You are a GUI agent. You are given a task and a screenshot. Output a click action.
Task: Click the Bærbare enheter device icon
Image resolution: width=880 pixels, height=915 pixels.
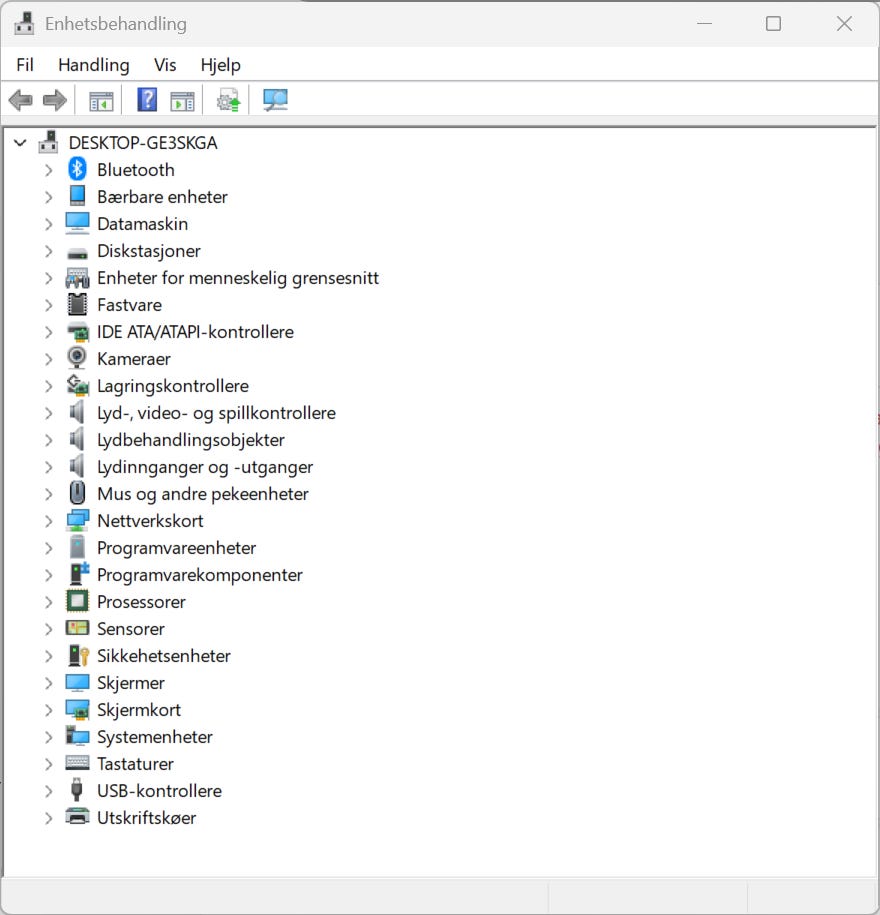[77, 197]
